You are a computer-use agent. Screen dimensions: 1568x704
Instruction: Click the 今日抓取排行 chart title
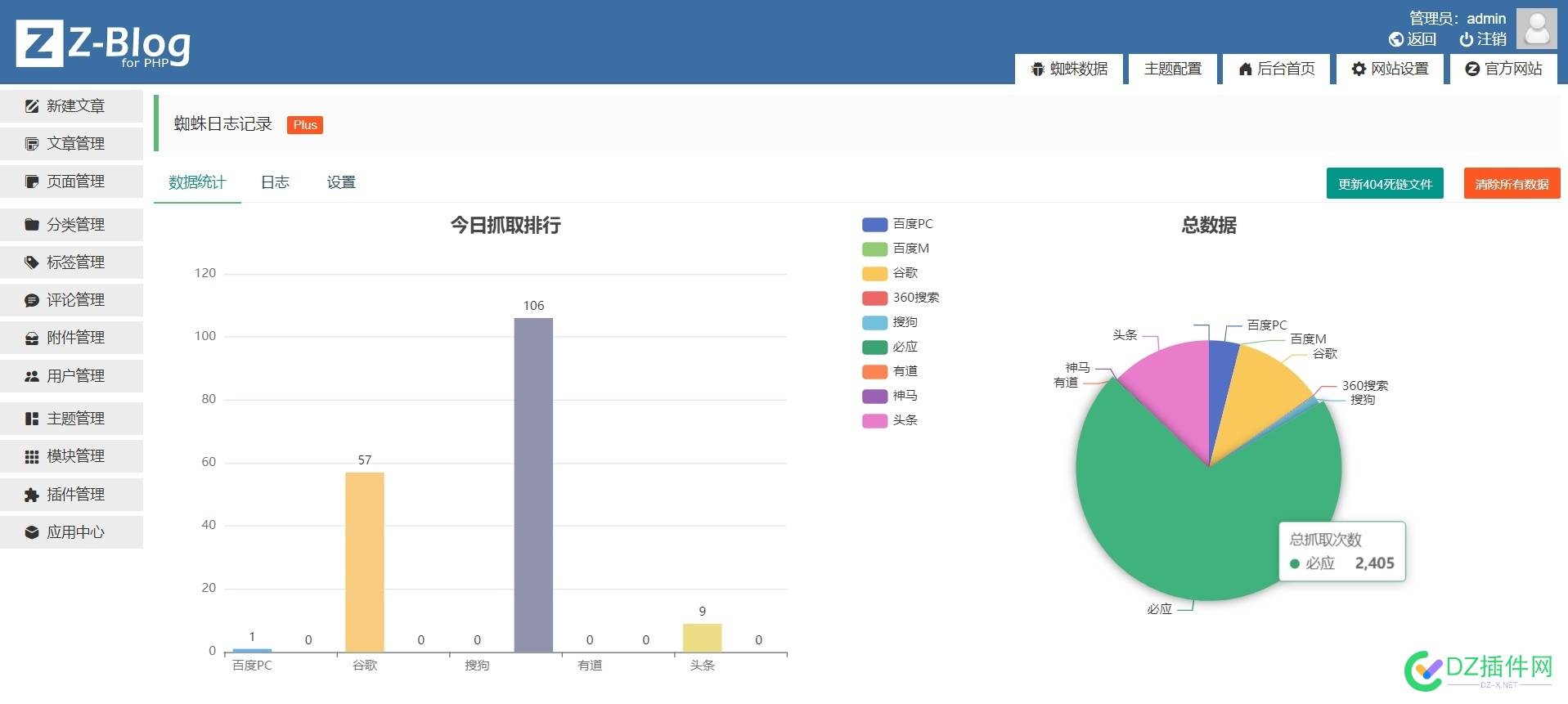coord(505,225)
